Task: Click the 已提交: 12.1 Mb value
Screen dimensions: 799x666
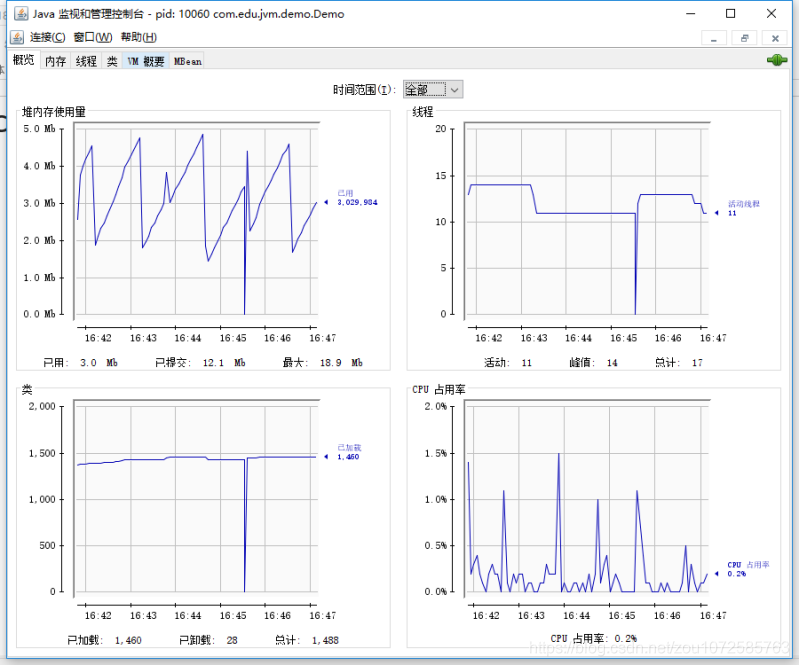Action: click(x=200, y=363)
